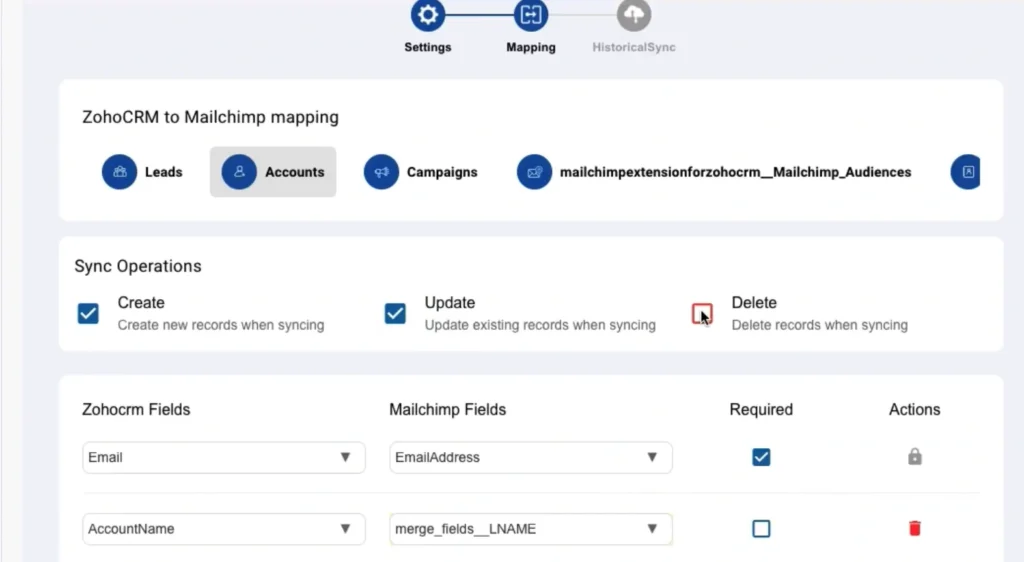This screenshot has width=1024, height=562.
Task: Click the Mapping step icon
Action: pos(530,14)
